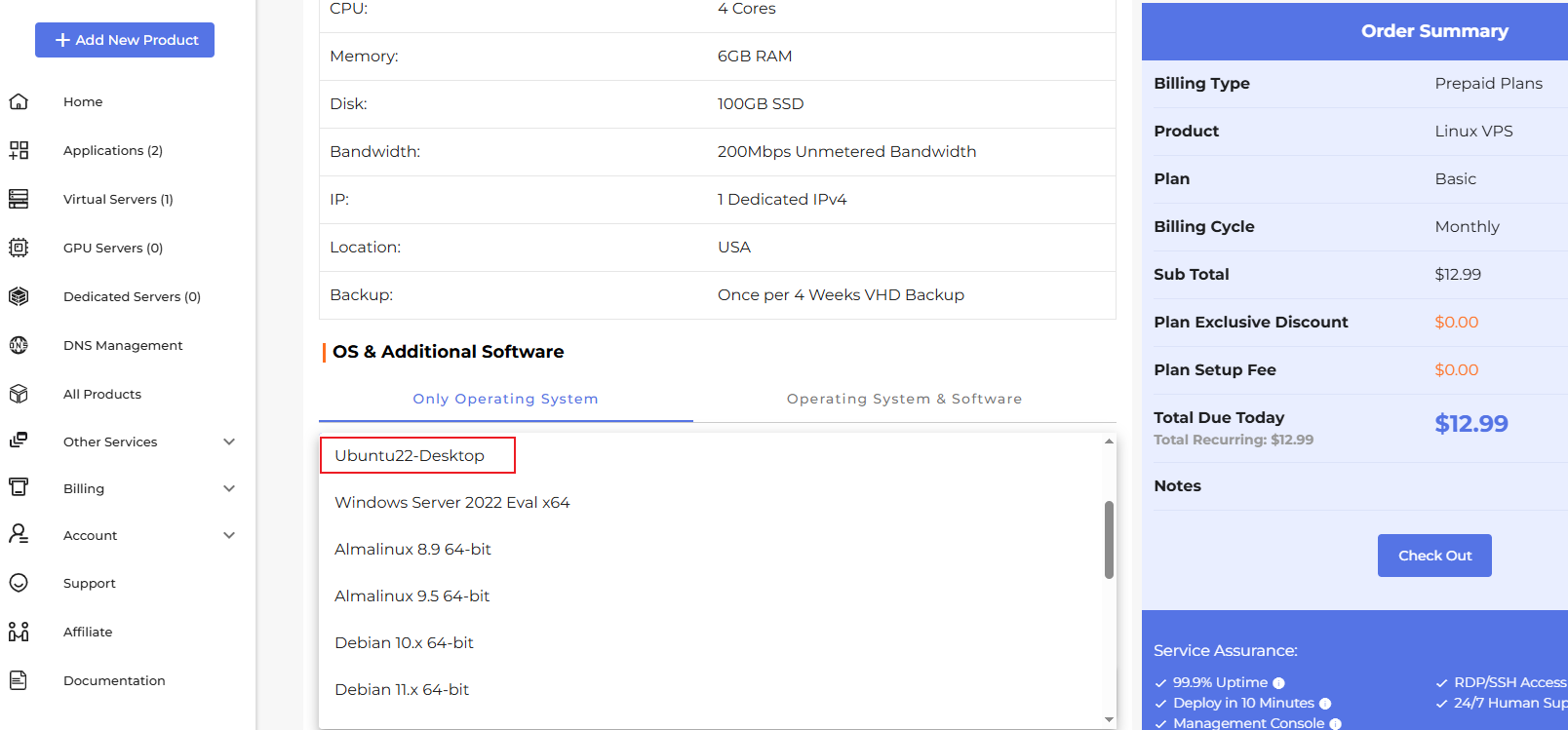Viewport: 1568px width, 730px height.
Task: Expand the Account menu chevron
Action: [x=229, y=535]
